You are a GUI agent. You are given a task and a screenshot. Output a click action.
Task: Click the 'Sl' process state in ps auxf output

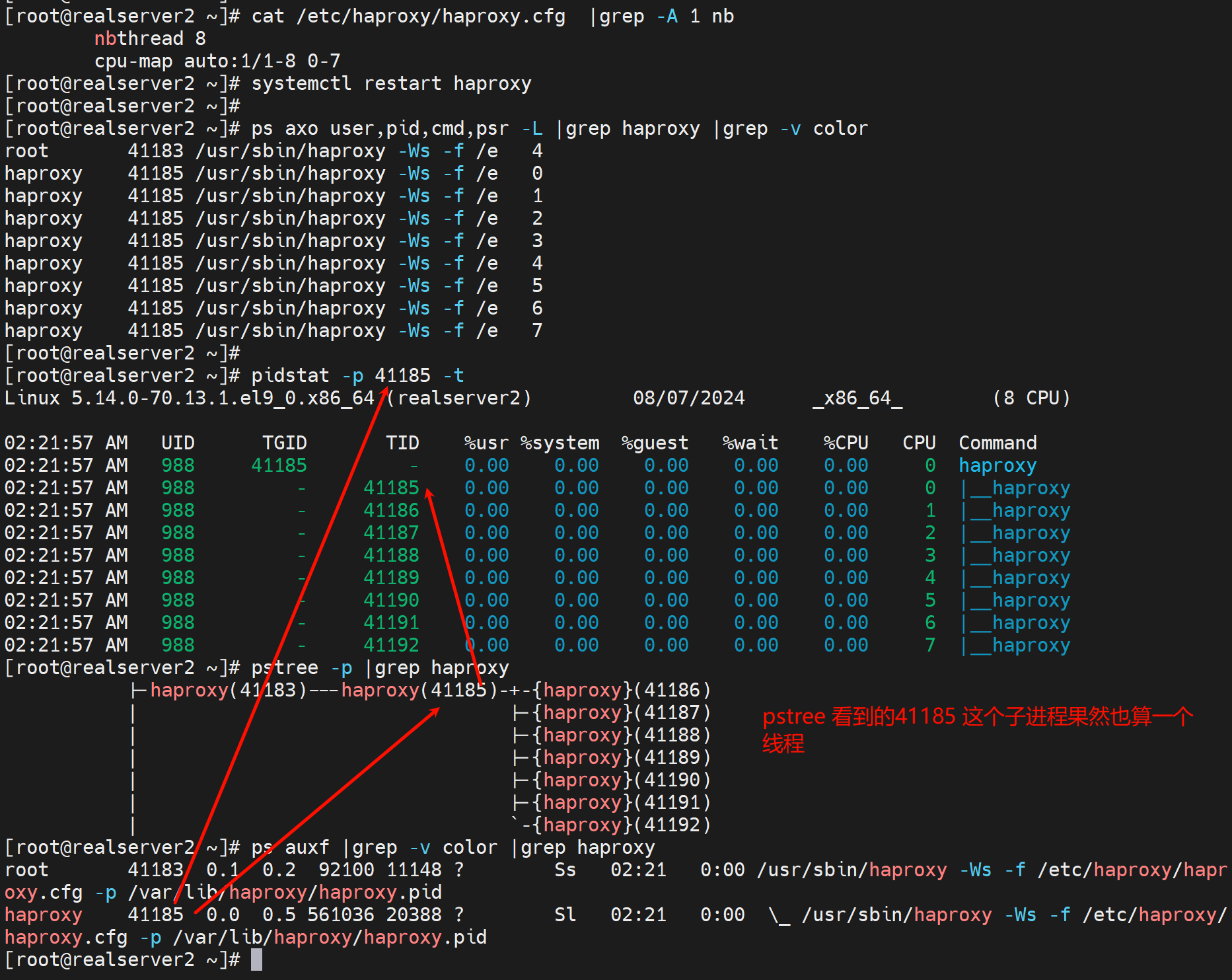tap(565, 915)
